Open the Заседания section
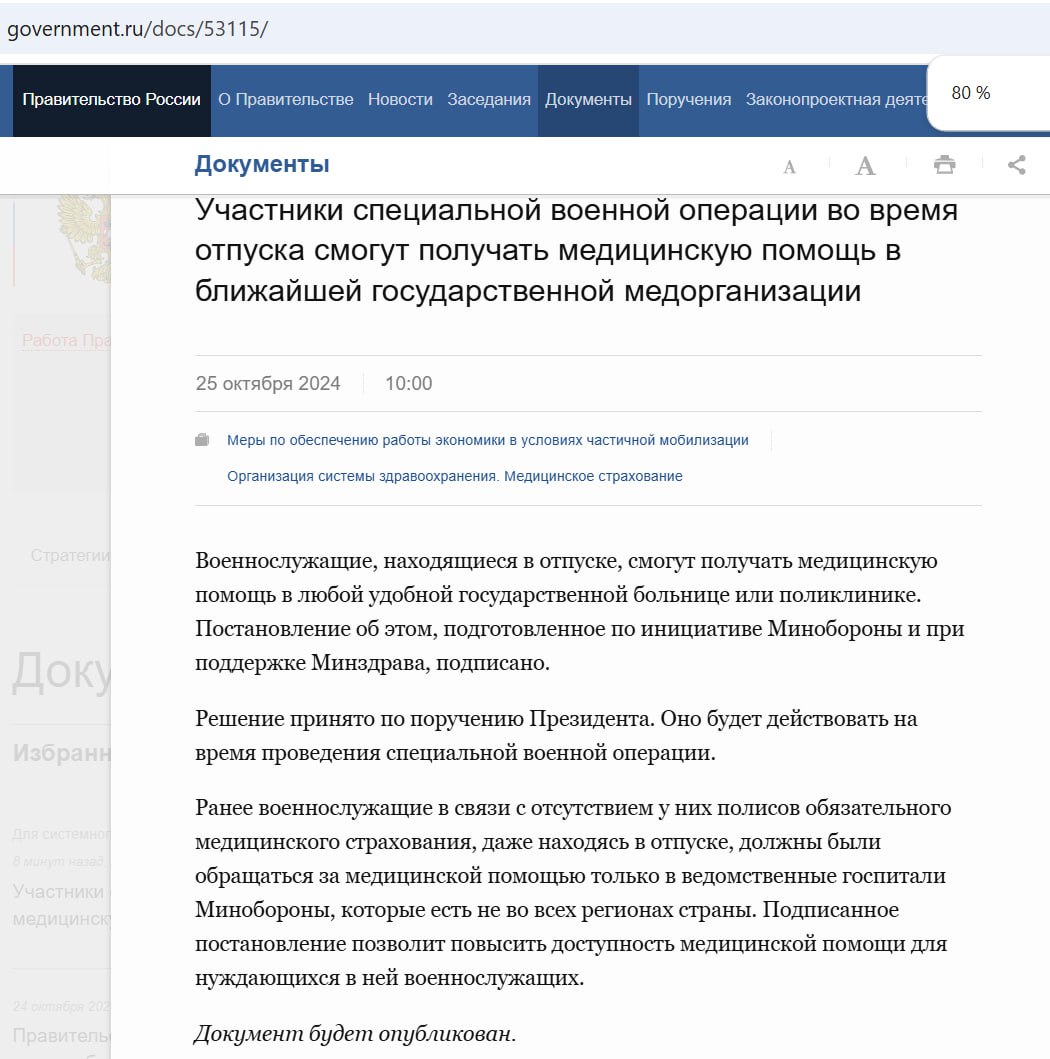 [x=489, y=100]
